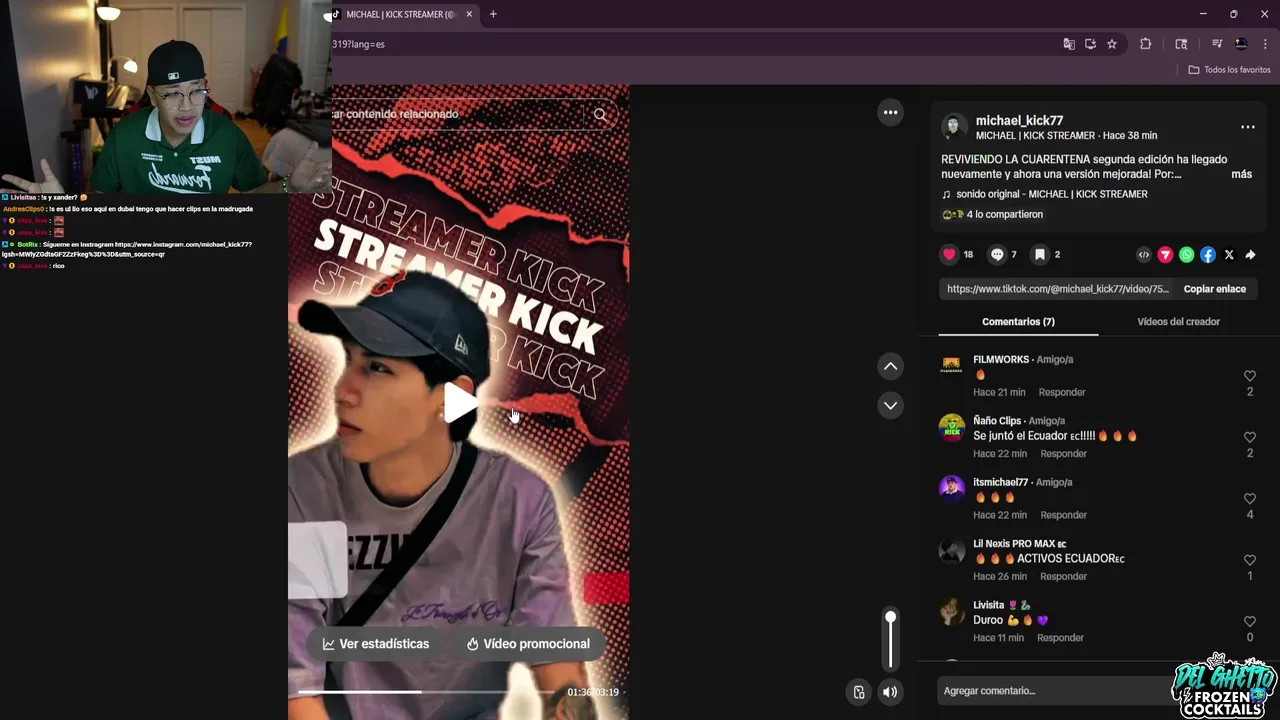Screen dimensions: 1280x720
Task: Open the itsmichael77 commenter avatar
Action: tap(952, 487)
